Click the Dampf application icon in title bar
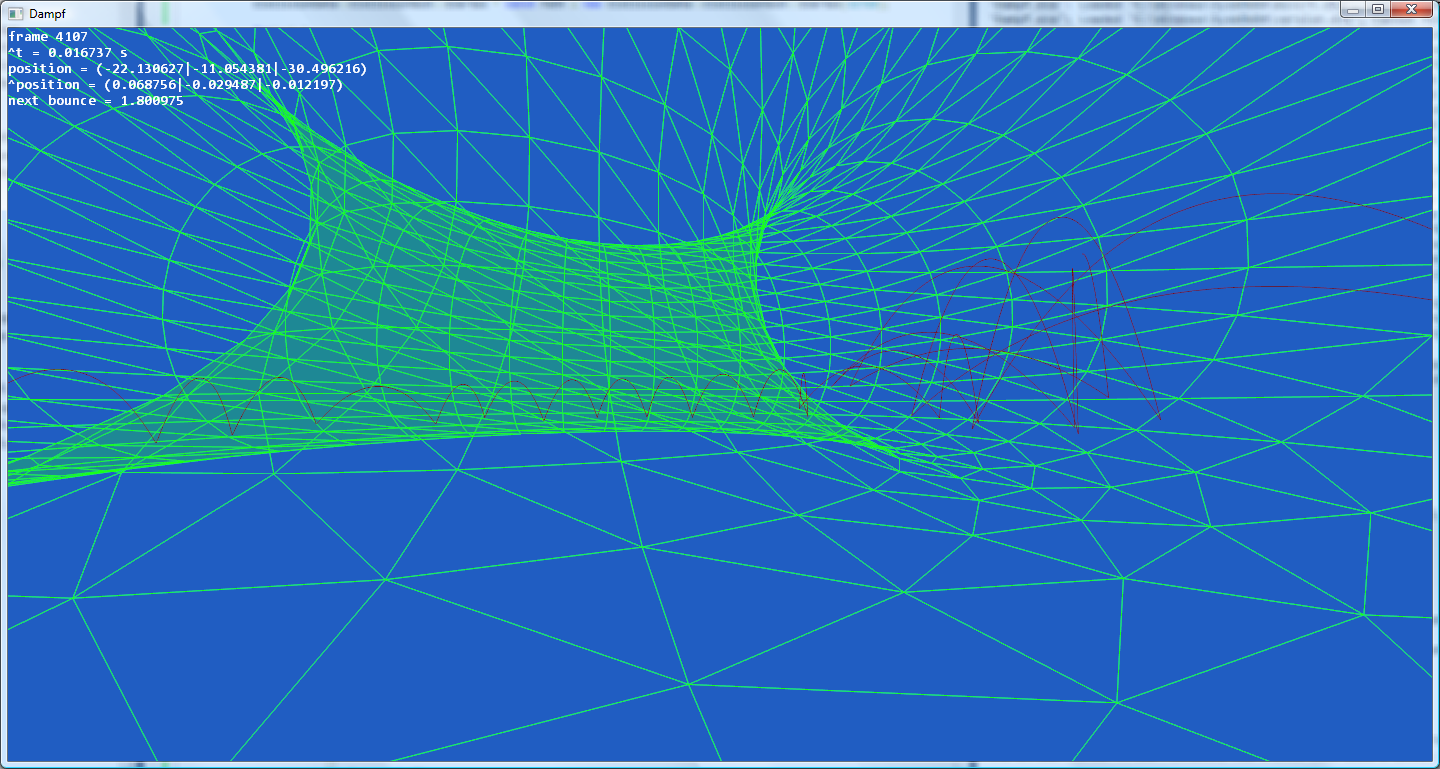 coord(14,13)
